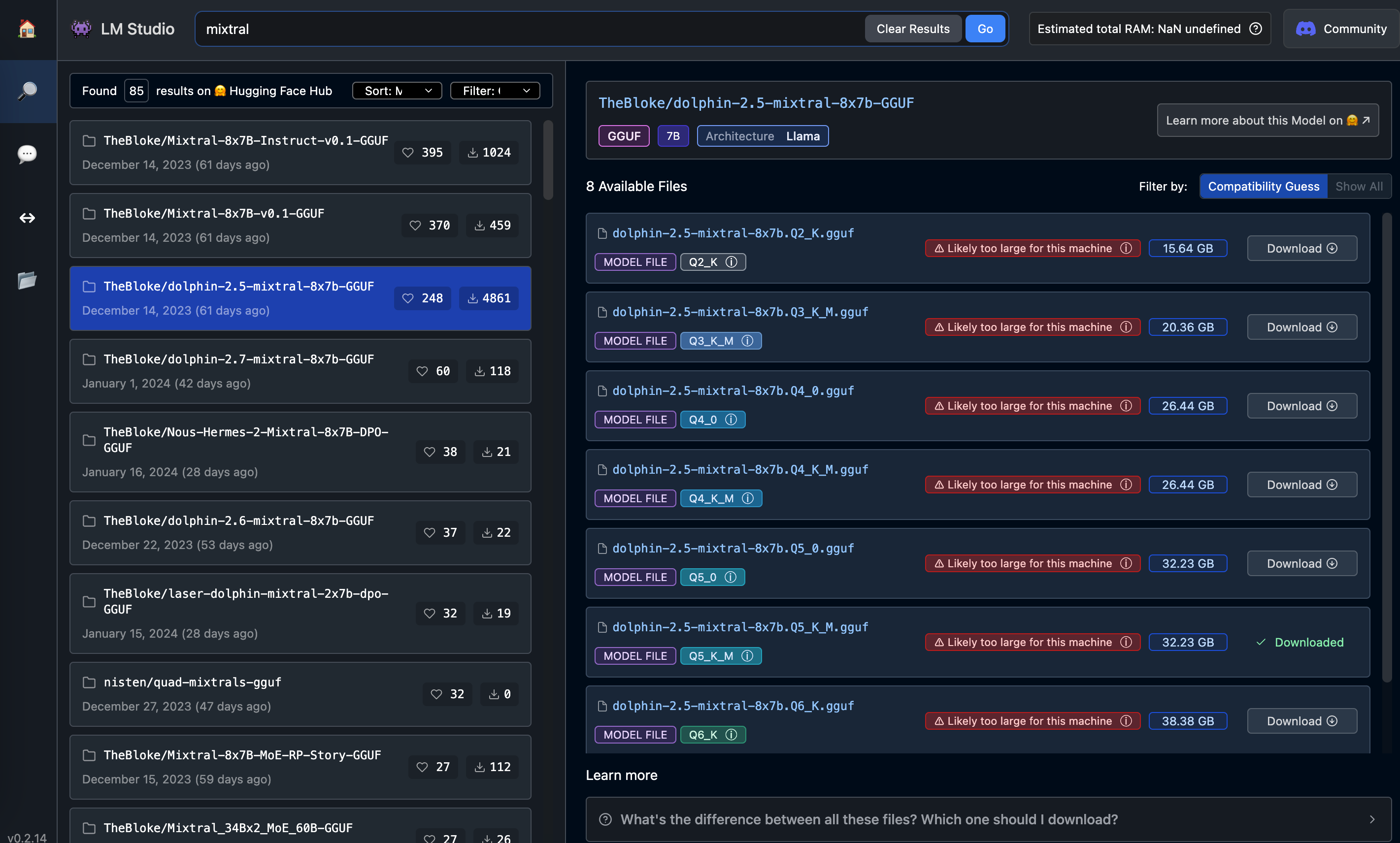Click the Estimated total RAM help icon
The height and width of the screenshot is (843, 1400).
coord(1255,29)
